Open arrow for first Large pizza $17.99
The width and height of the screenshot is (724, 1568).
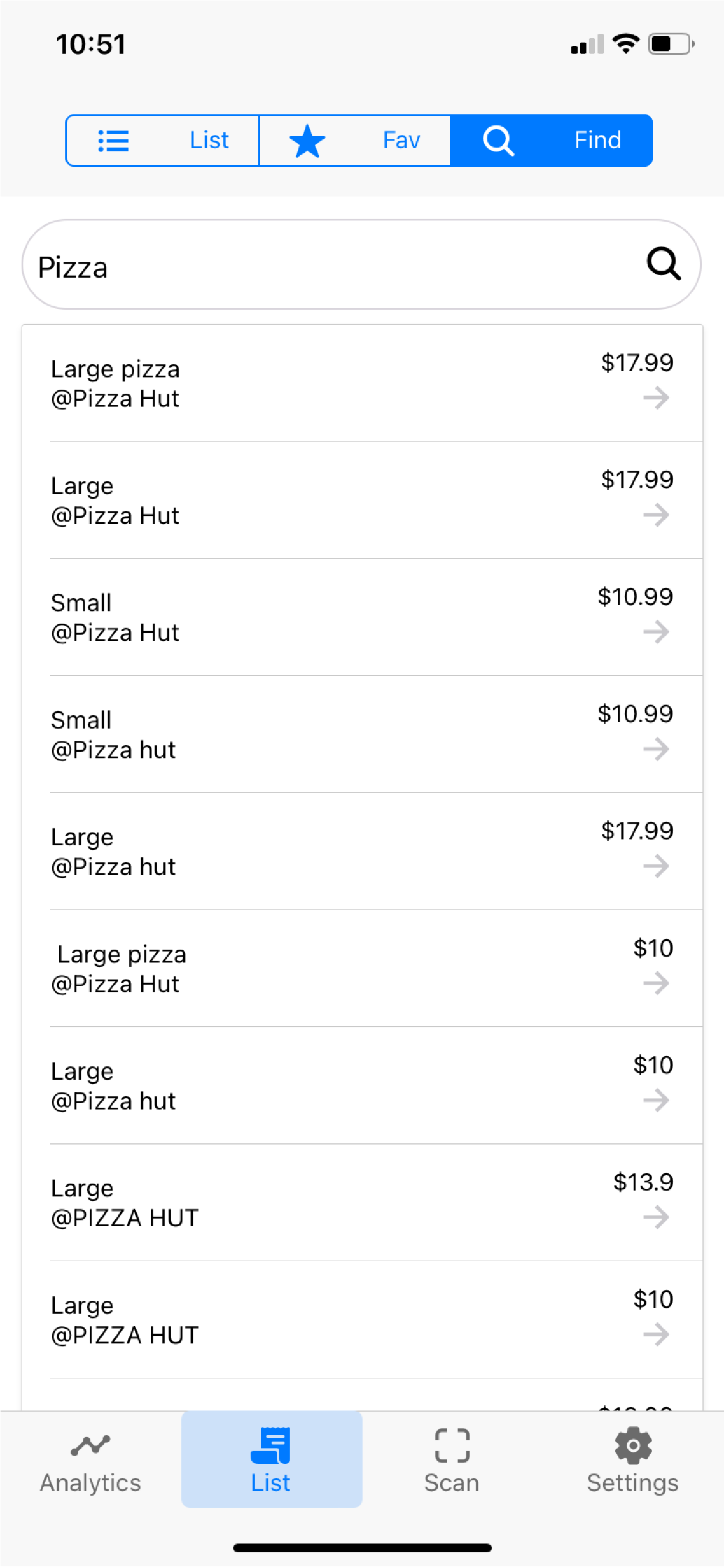click(x=656, y=398)
